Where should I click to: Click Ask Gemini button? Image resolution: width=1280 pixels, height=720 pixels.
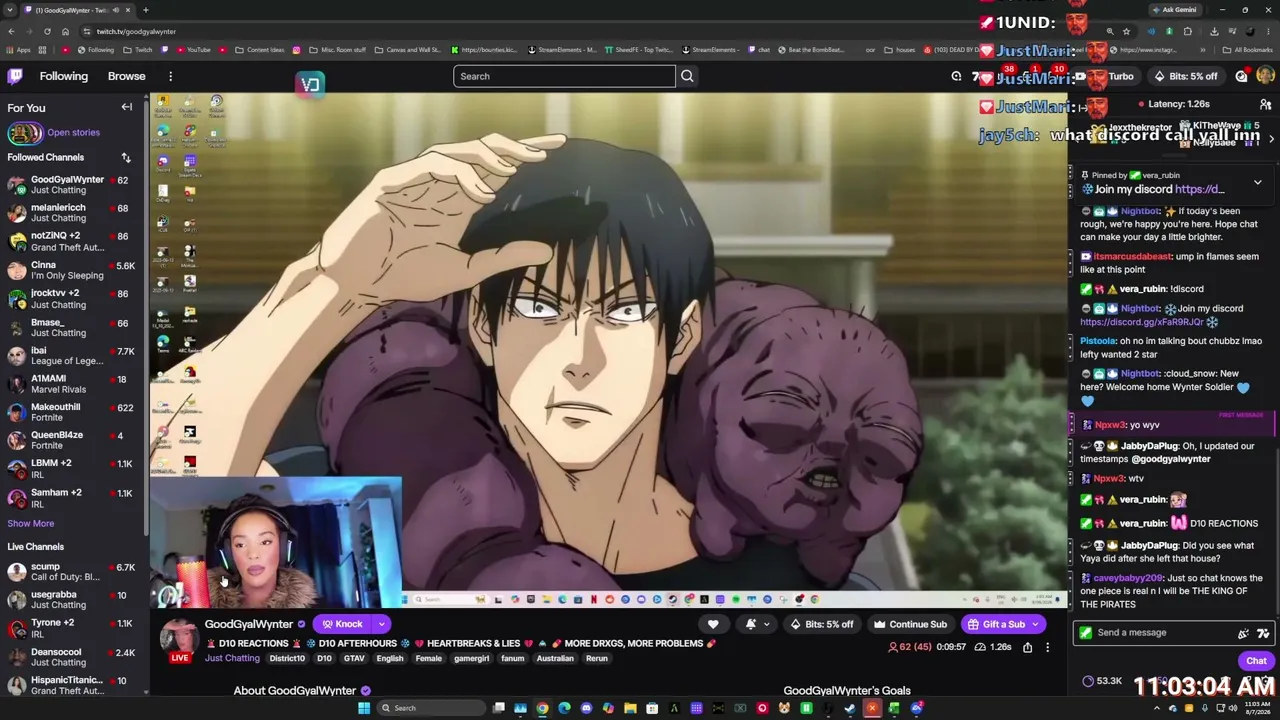pos(1174,10)
